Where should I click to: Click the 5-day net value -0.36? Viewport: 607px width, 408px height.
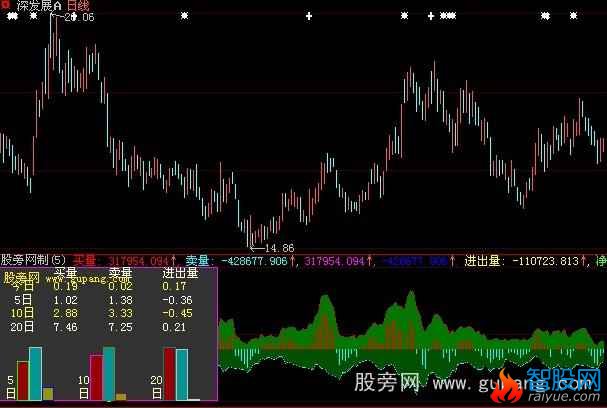[x=177, y=300]
